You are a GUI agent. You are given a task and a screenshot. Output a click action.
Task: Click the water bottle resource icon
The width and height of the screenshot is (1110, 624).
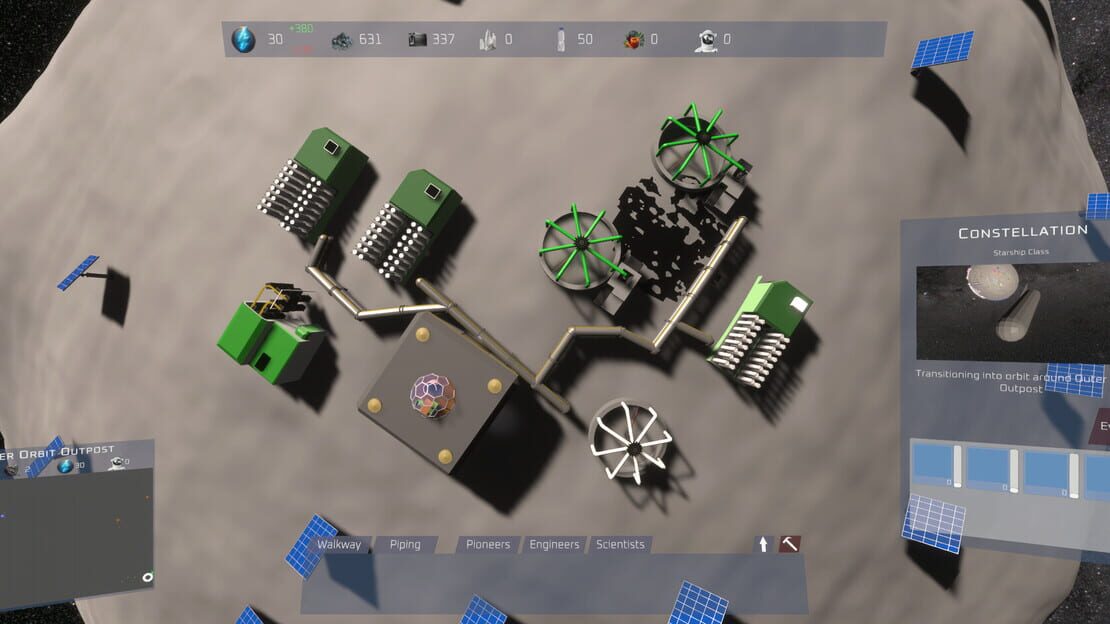click(561, 39)
